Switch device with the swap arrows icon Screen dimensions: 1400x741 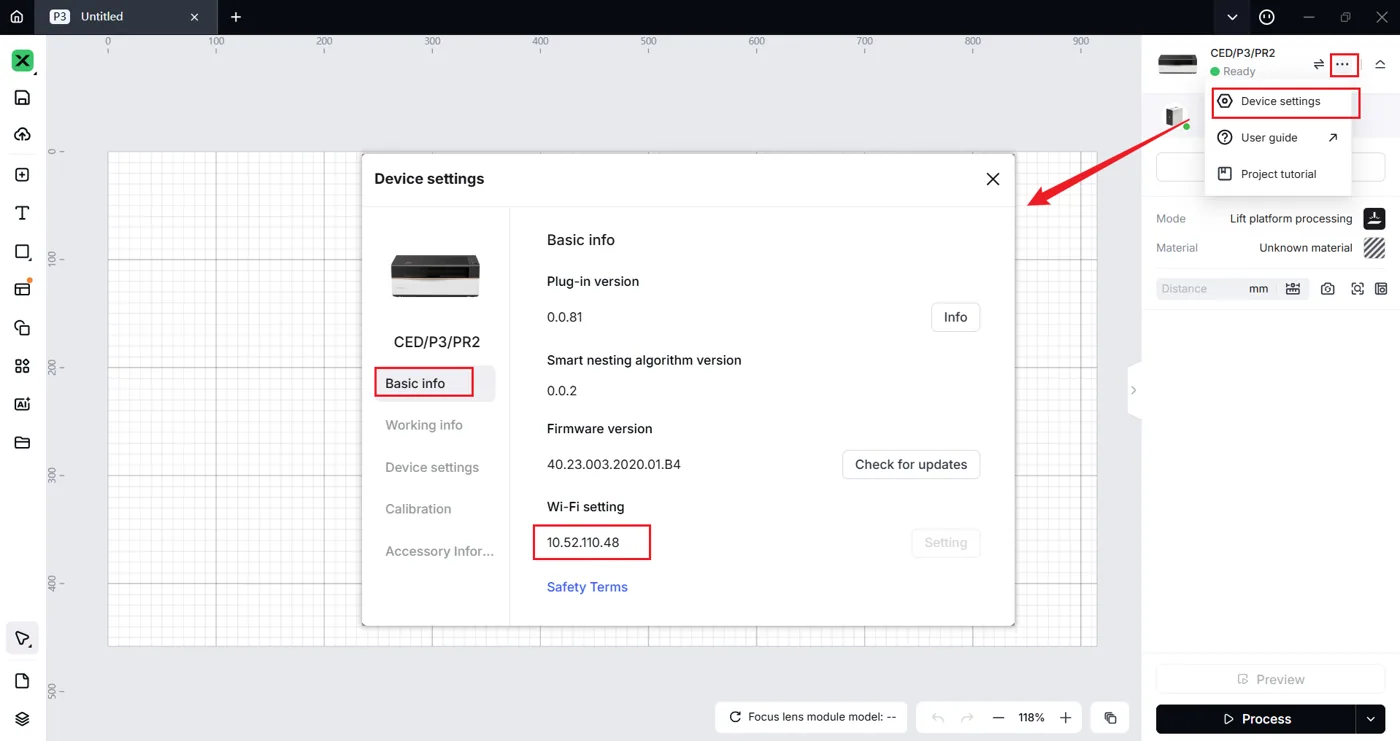(1318, 64)
